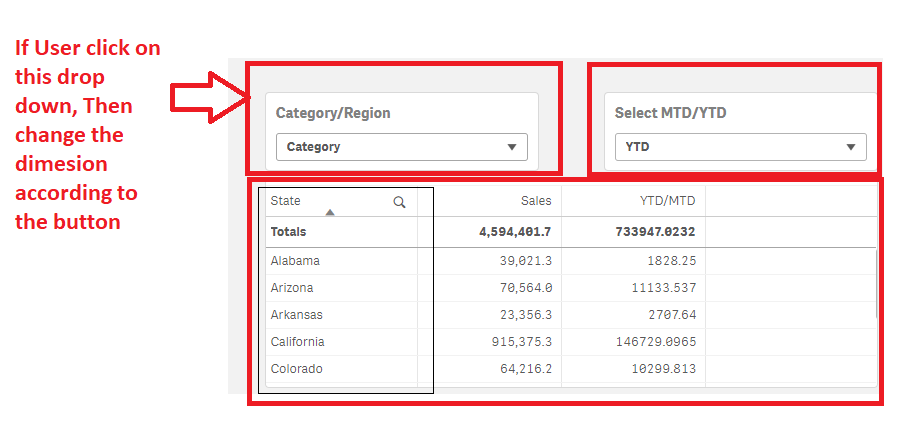Open the Select MTD/YTD dropdown

pos(740,147)
